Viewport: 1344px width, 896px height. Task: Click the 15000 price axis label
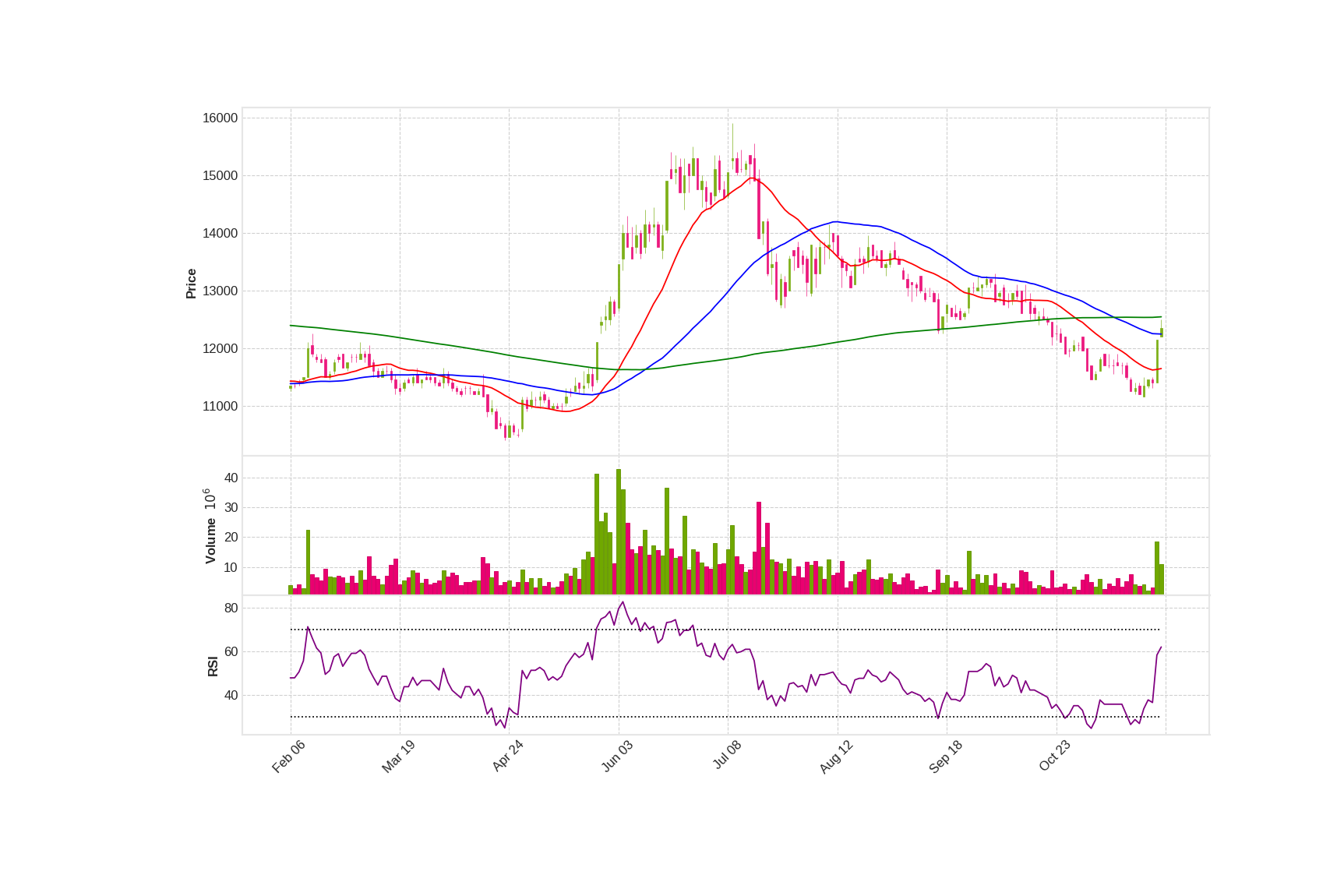tap(220, 176)
